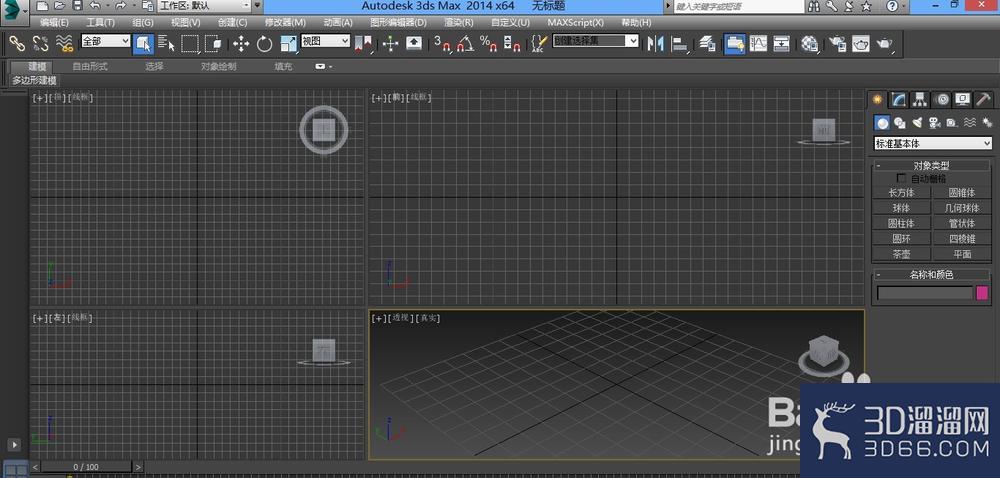Toggle Percent Snap icon
Viewport: 1000px width, 478px height.
(489, 43)
